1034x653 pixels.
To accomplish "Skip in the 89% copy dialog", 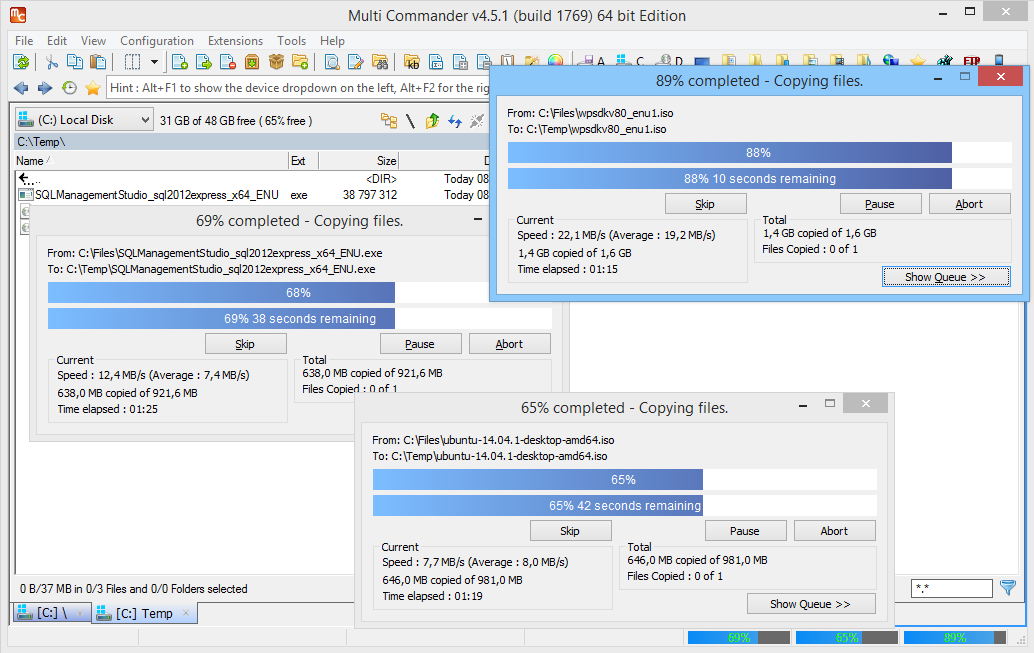I will pos(706,204).
